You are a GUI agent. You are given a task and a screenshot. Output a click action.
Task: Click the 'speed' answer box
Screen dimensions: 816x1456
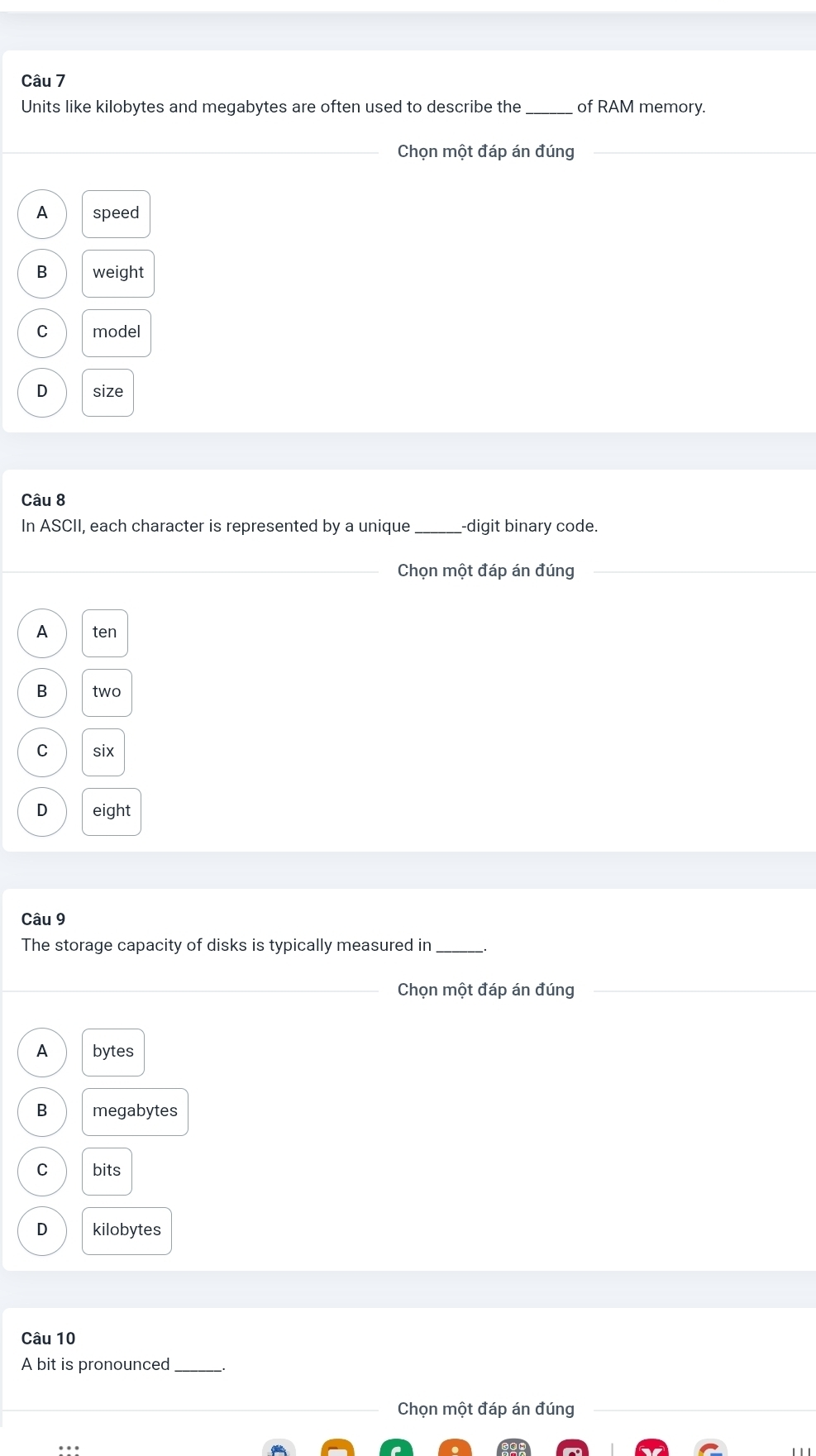(x=117, y=214)
